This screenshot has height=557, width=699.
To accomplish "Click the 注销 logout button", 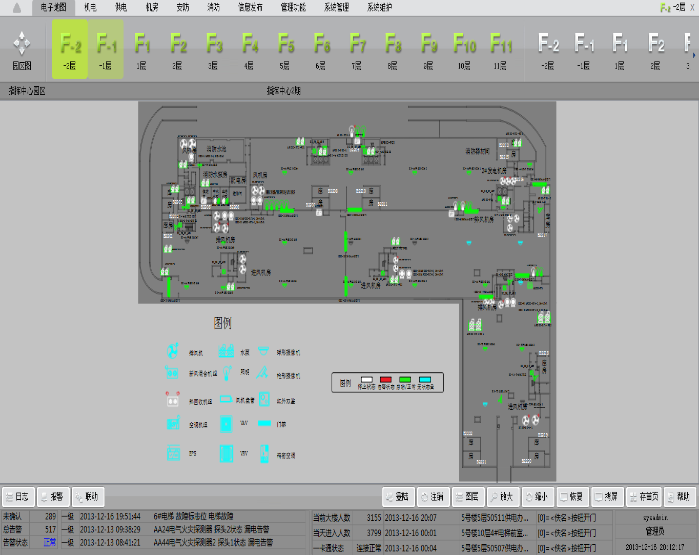I will coord(433,497).
